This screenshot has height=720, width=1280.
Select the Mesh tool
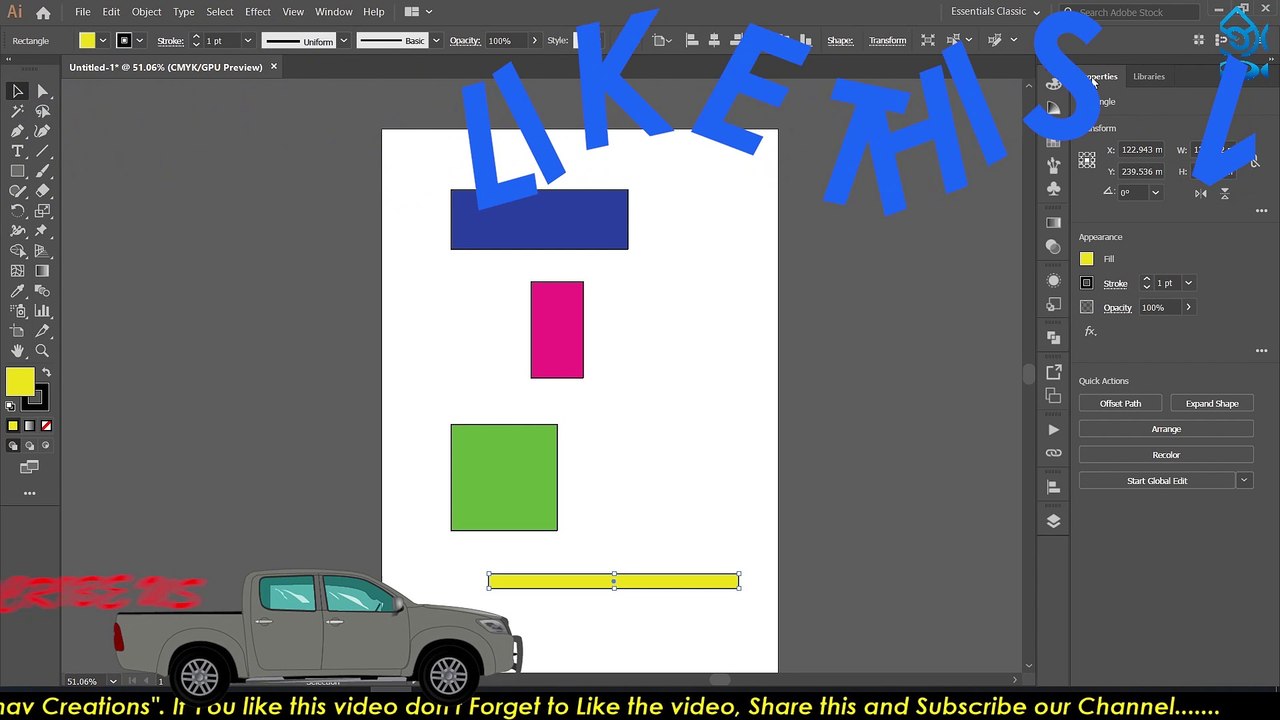pyautogui.click(x=17, y=271)
